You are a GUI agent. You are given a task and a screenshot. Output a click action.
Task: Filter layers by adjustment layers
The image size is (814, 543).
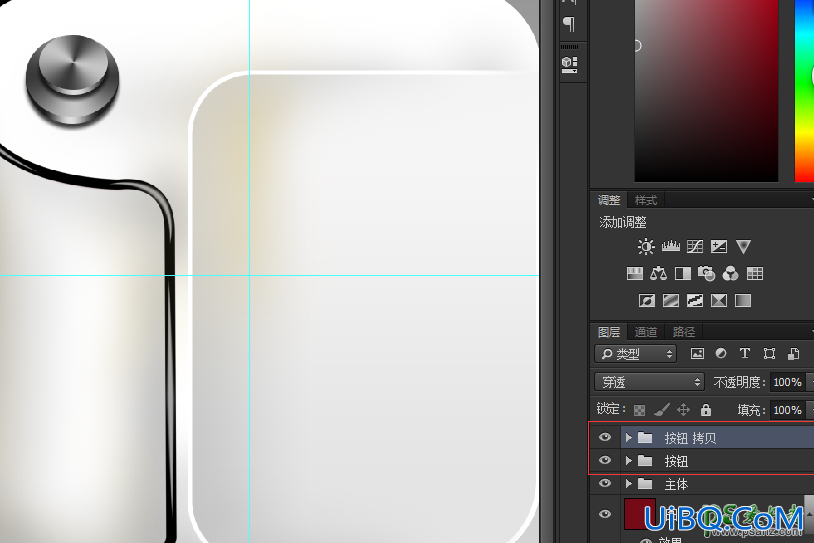pos(721,354)
